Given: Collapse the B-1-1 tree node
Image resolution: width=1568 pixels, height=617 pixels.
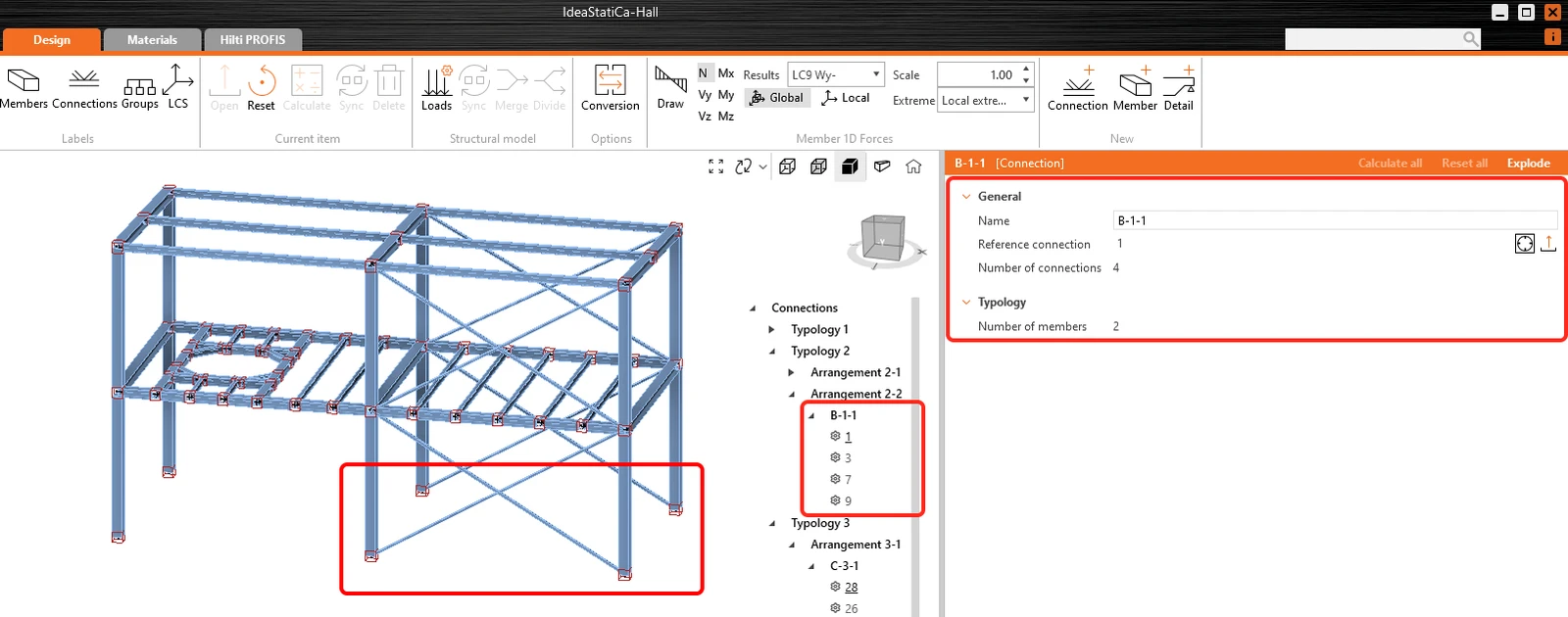Looking at the screenshot, I should (811, 416).
